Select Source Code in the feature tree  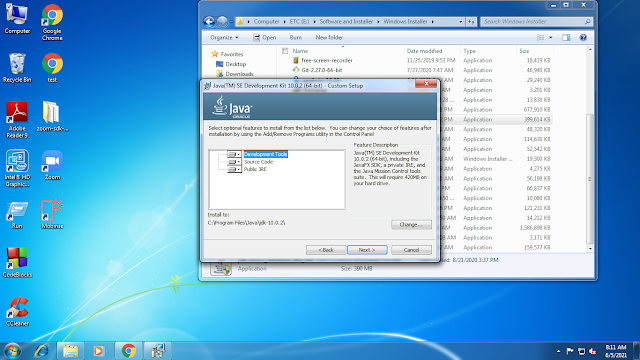tap(258, 162)
